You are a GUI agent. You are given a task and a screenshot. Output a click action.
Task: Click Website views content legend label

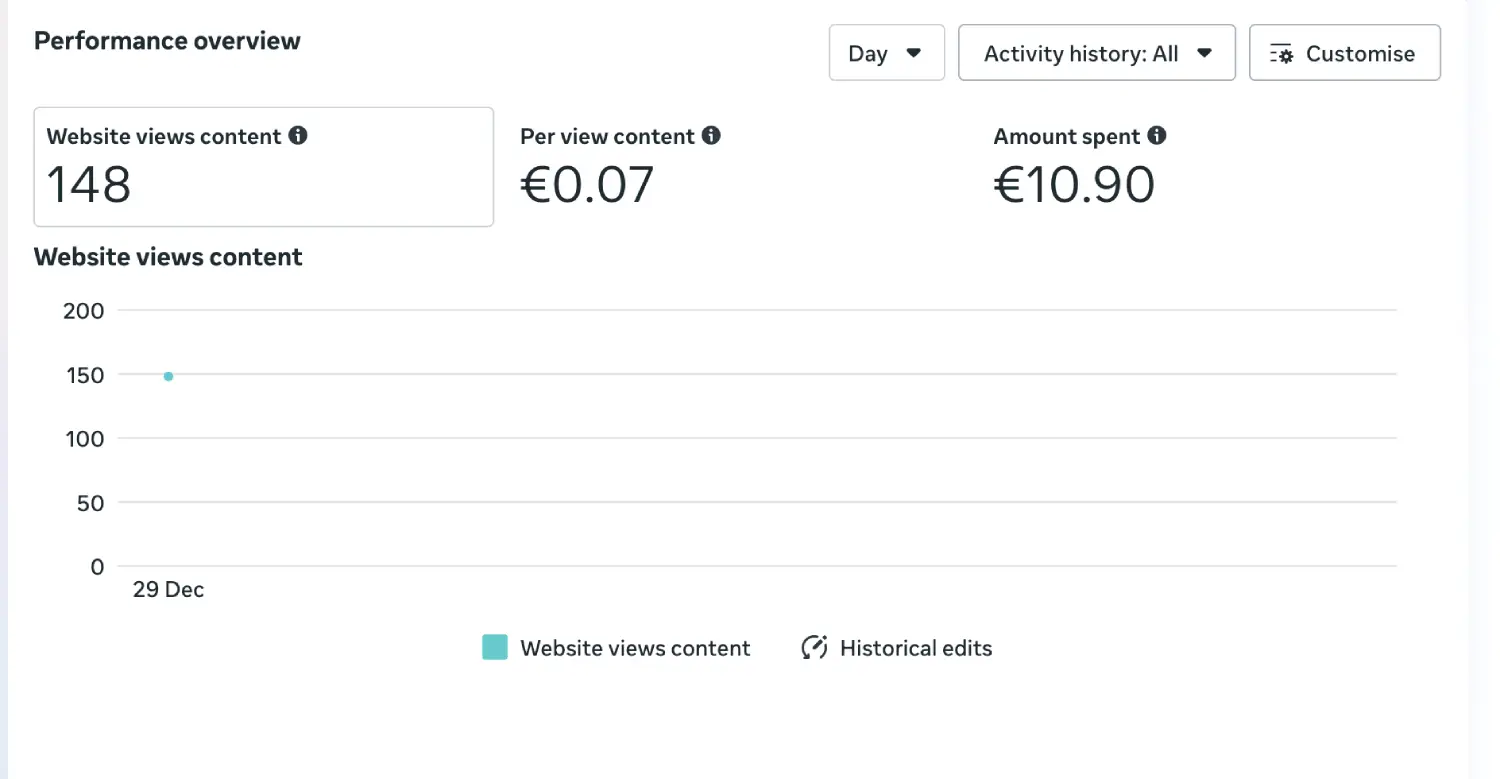tap(635, 648)
